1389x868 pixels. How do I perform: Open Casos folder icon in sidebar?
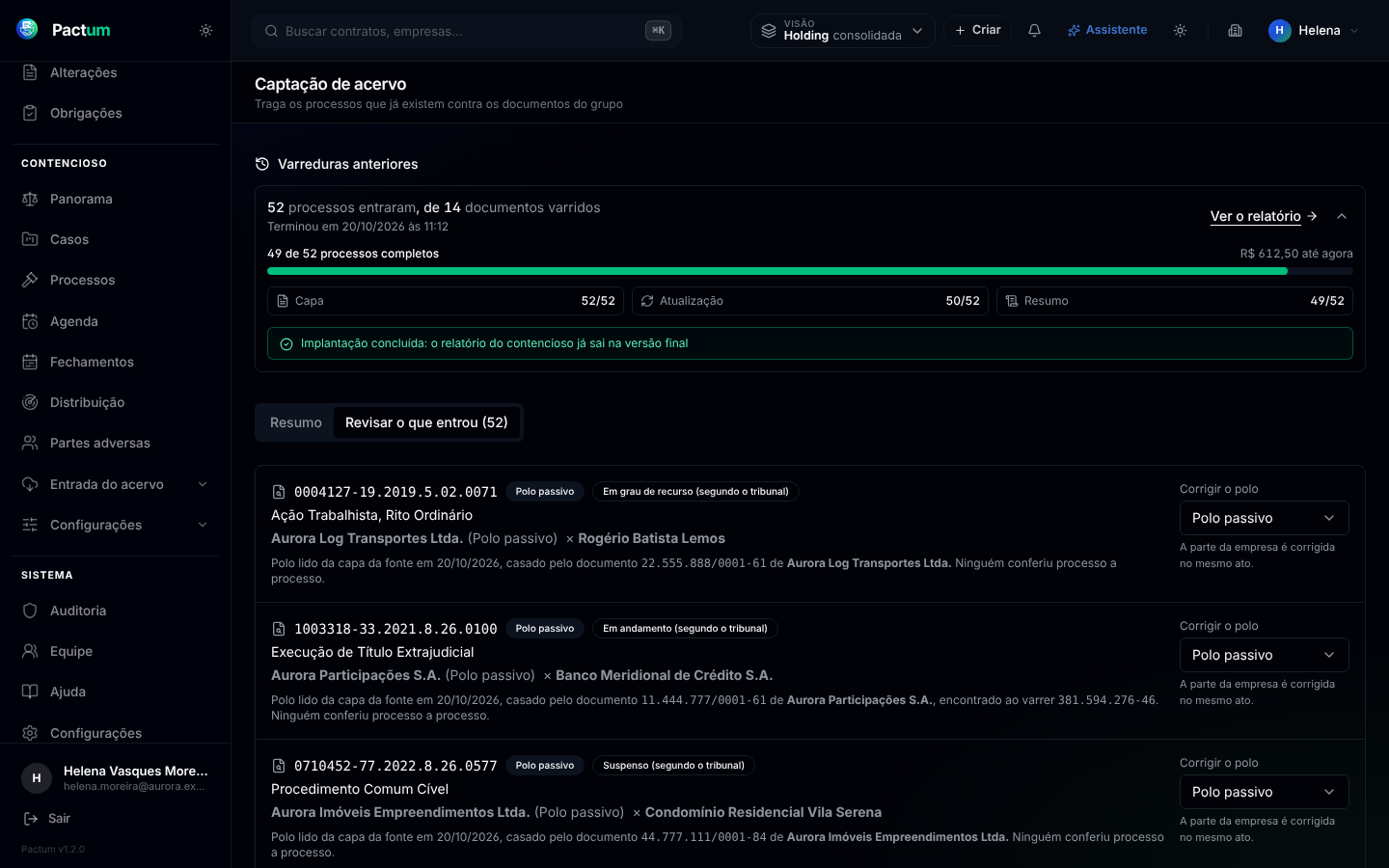[30, 239]
